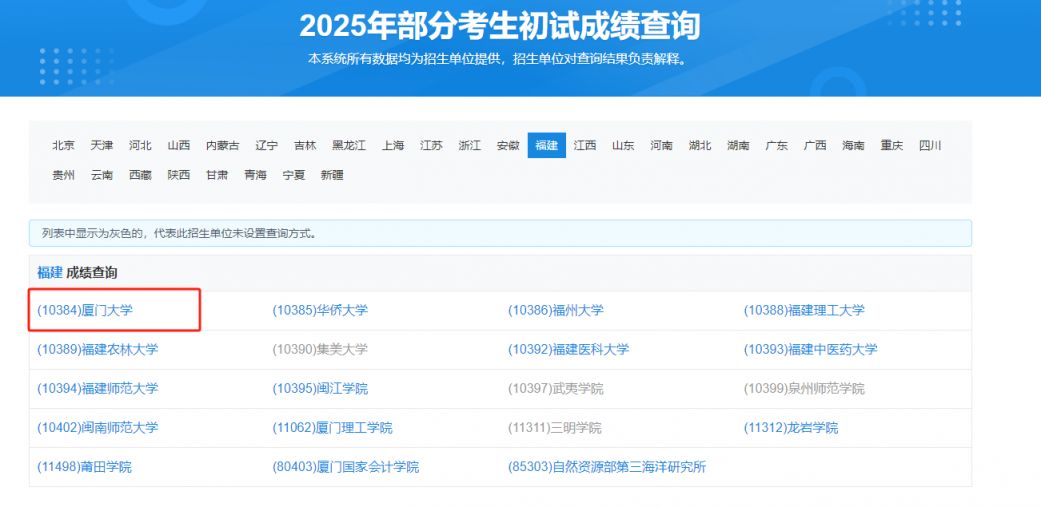Open (85303)自然资源部第三海洋研究所 link

click(x=607, y=467)
